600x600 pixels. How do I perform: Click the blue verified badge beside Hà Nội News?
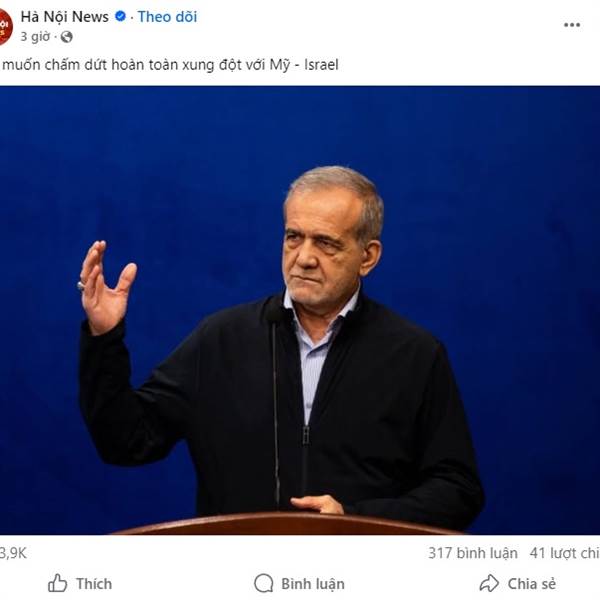(120, 16)
